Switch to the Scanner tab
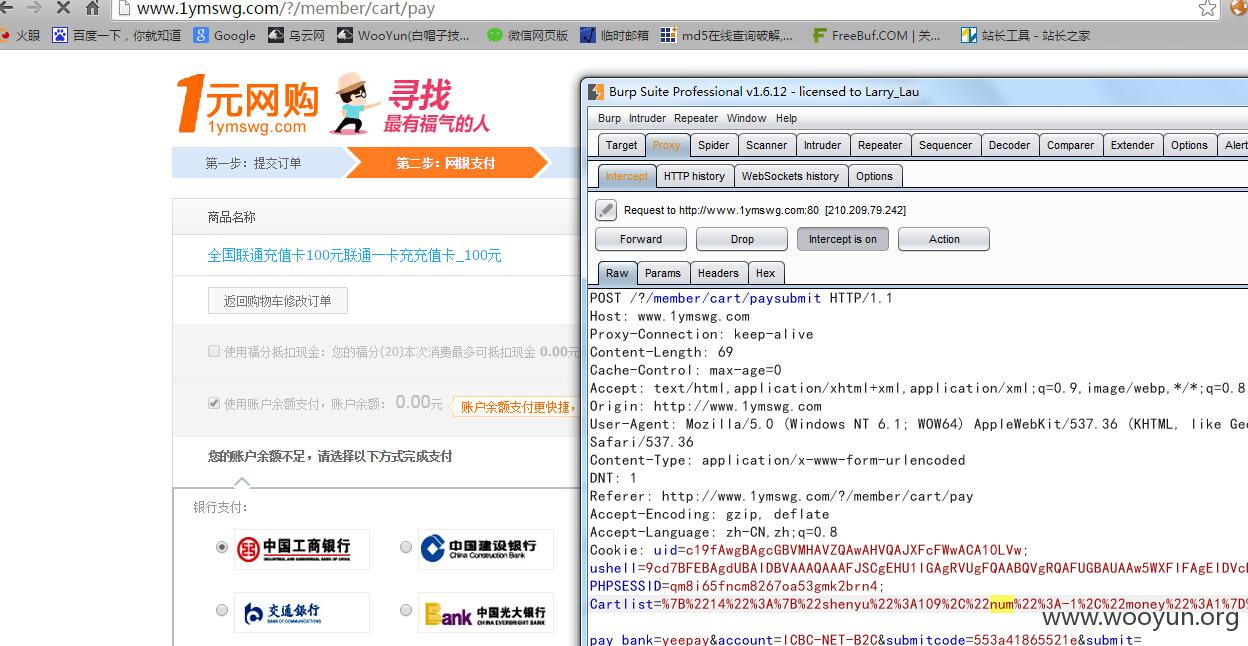1248x646 pixels. tap(766, 145)
